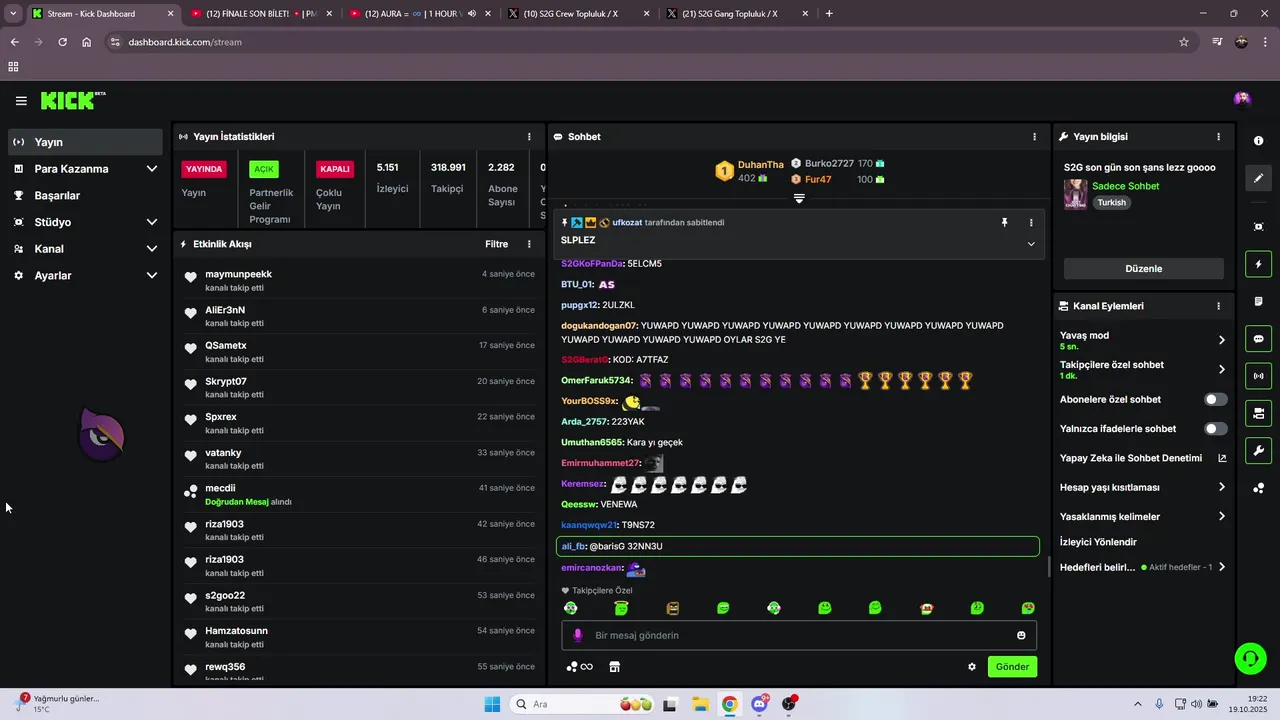Screen dimensions: 1280x720
Task: Select the first green emote in the emote row
Action: [x=570, y=608]
